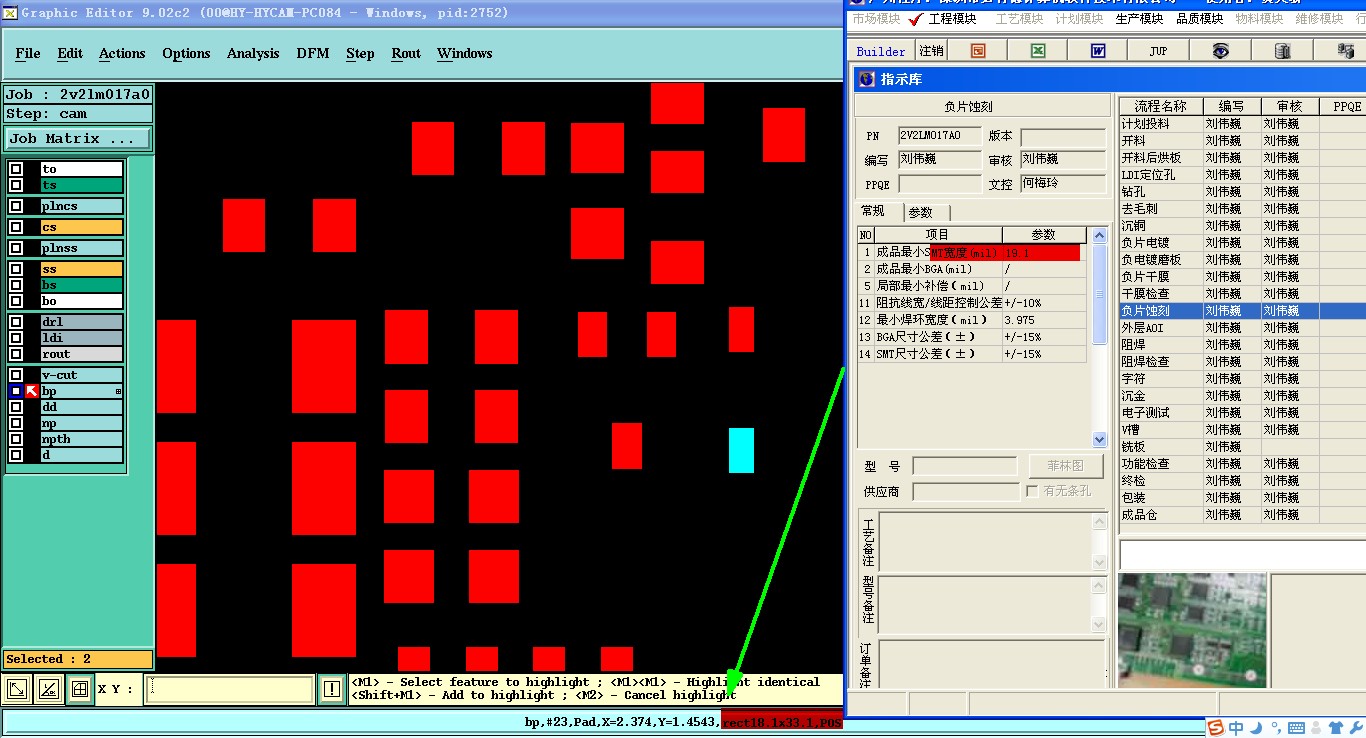The width and height of the screenshot is (1366, 738).
Task: Open the Actions menu
Action: [122, 53]
